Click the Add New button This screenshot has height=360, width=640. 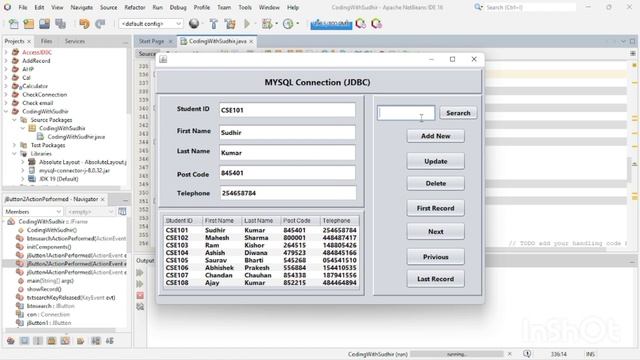[436, 136]
